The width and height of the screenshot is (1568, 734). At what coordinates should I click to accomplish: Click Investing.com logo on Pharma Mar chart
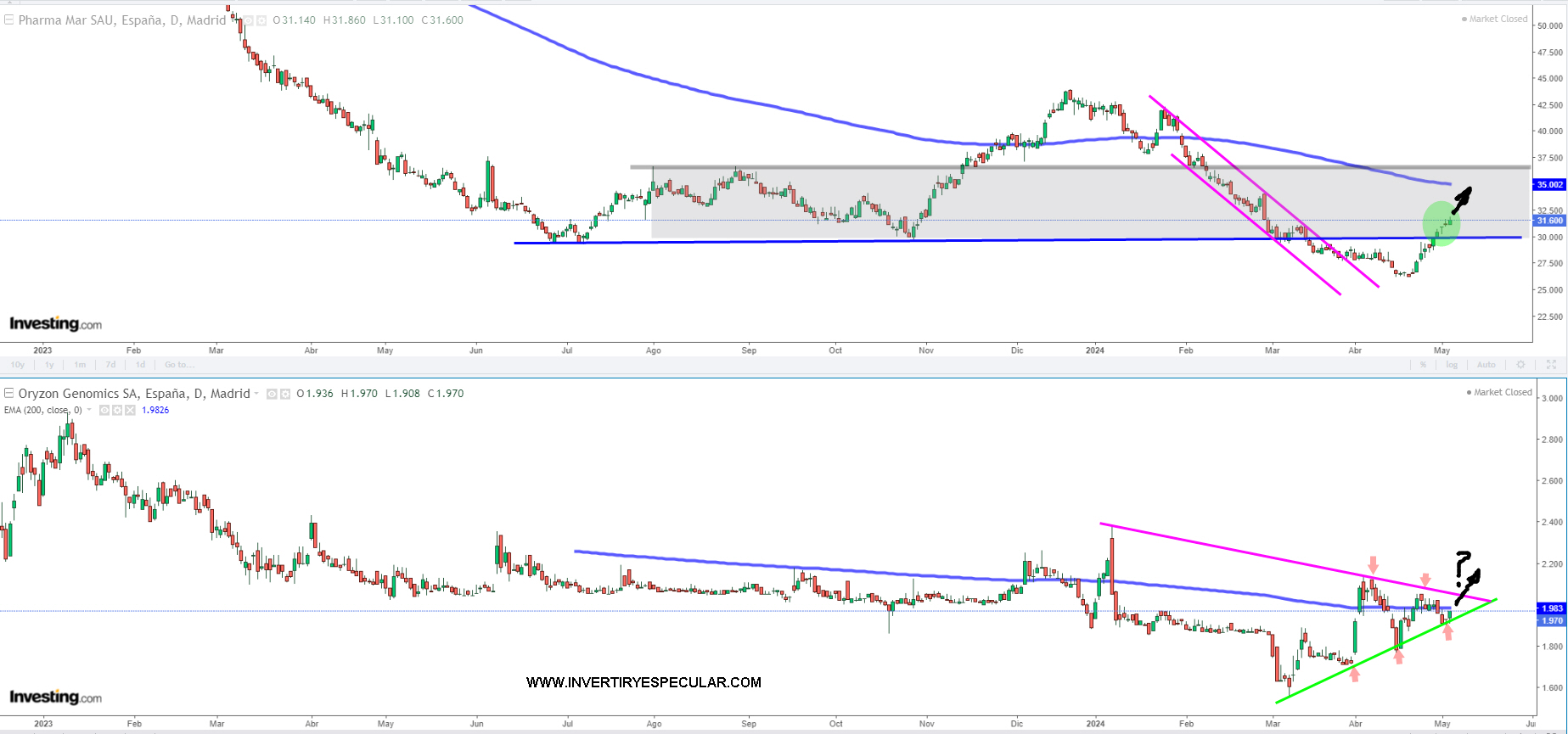pyautogui.click(x=55, y=323)
